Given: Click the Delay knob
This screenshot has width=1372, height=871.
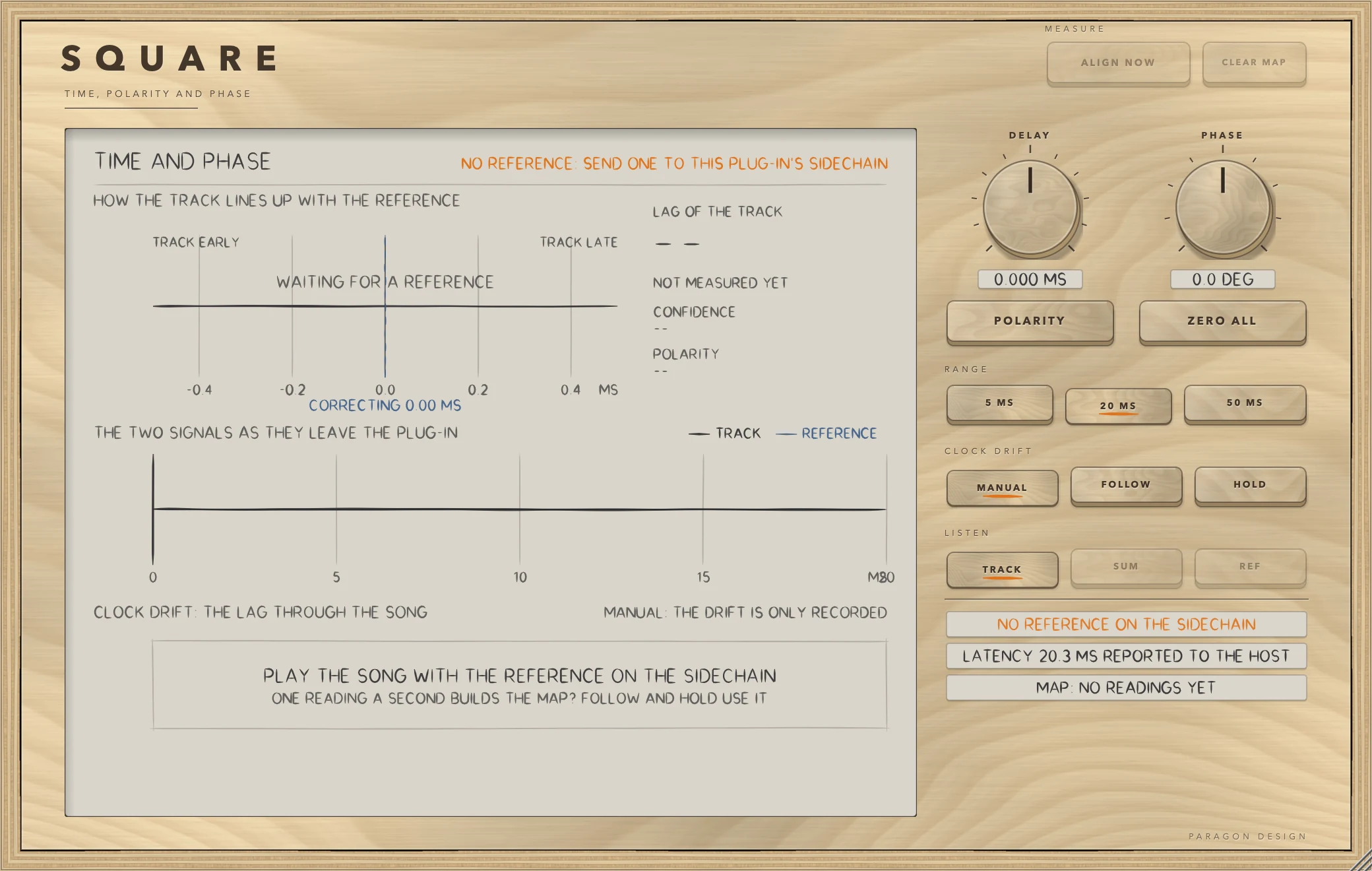Looking at the screenshot, I should coord(1030,208).
